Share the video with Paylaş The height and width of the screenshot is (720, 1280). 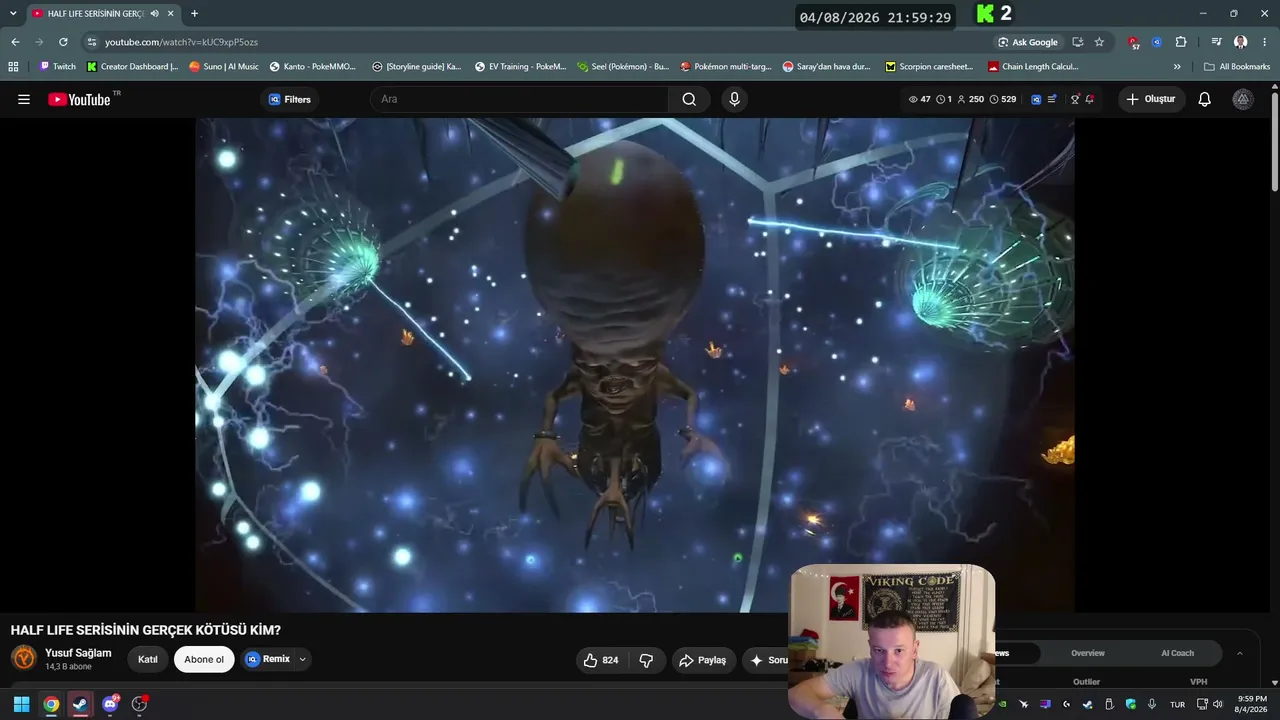click(702, 660)
